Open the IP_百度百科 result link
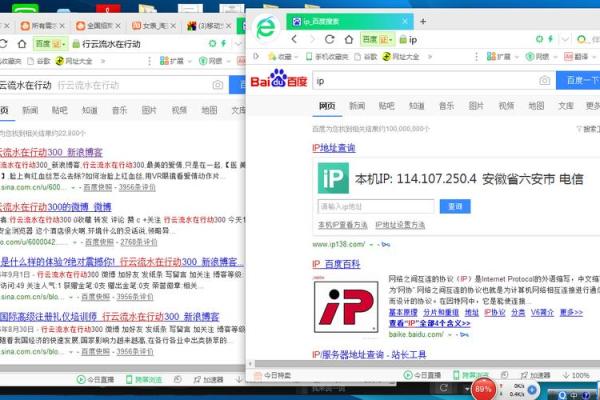This screenshot has height=400, width=600. 336,264
